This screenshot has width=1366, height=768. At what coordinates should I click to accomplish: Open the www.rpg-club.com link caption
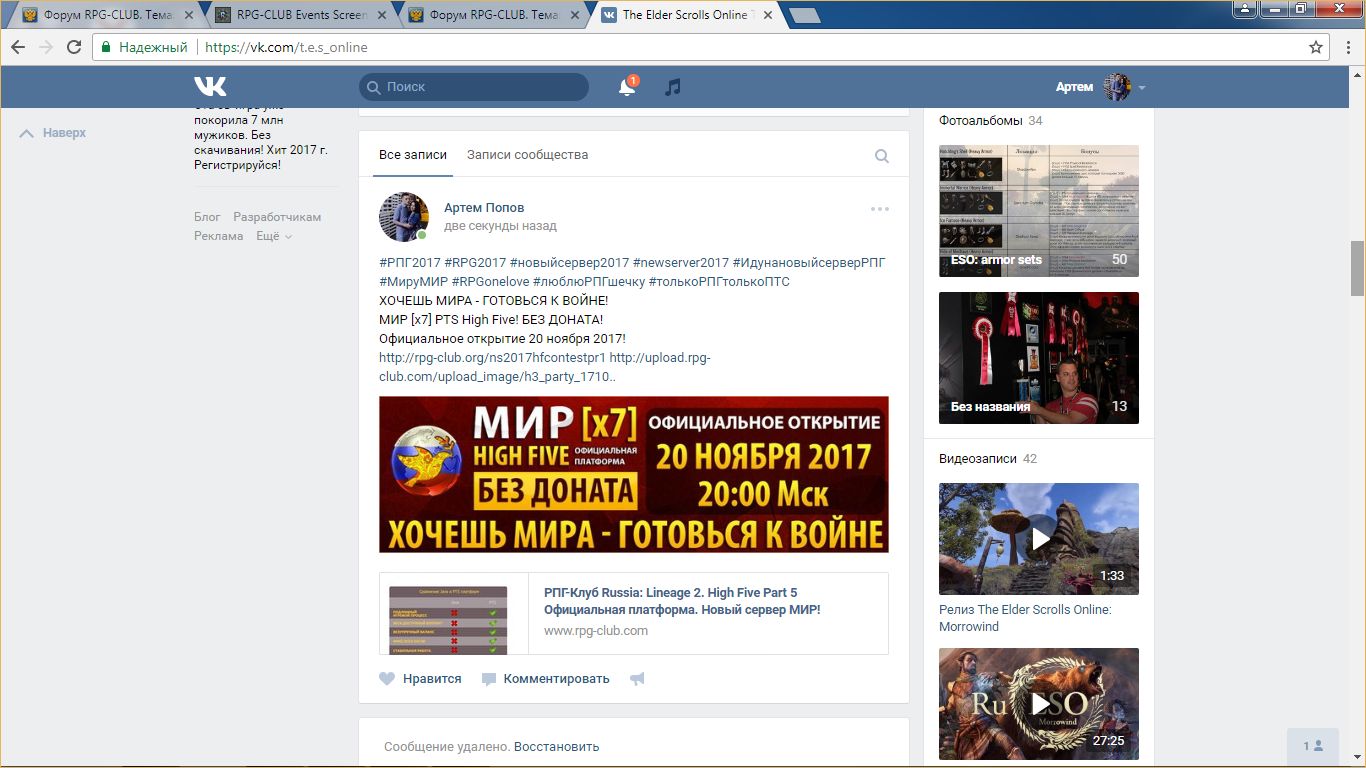click(596, 631)
